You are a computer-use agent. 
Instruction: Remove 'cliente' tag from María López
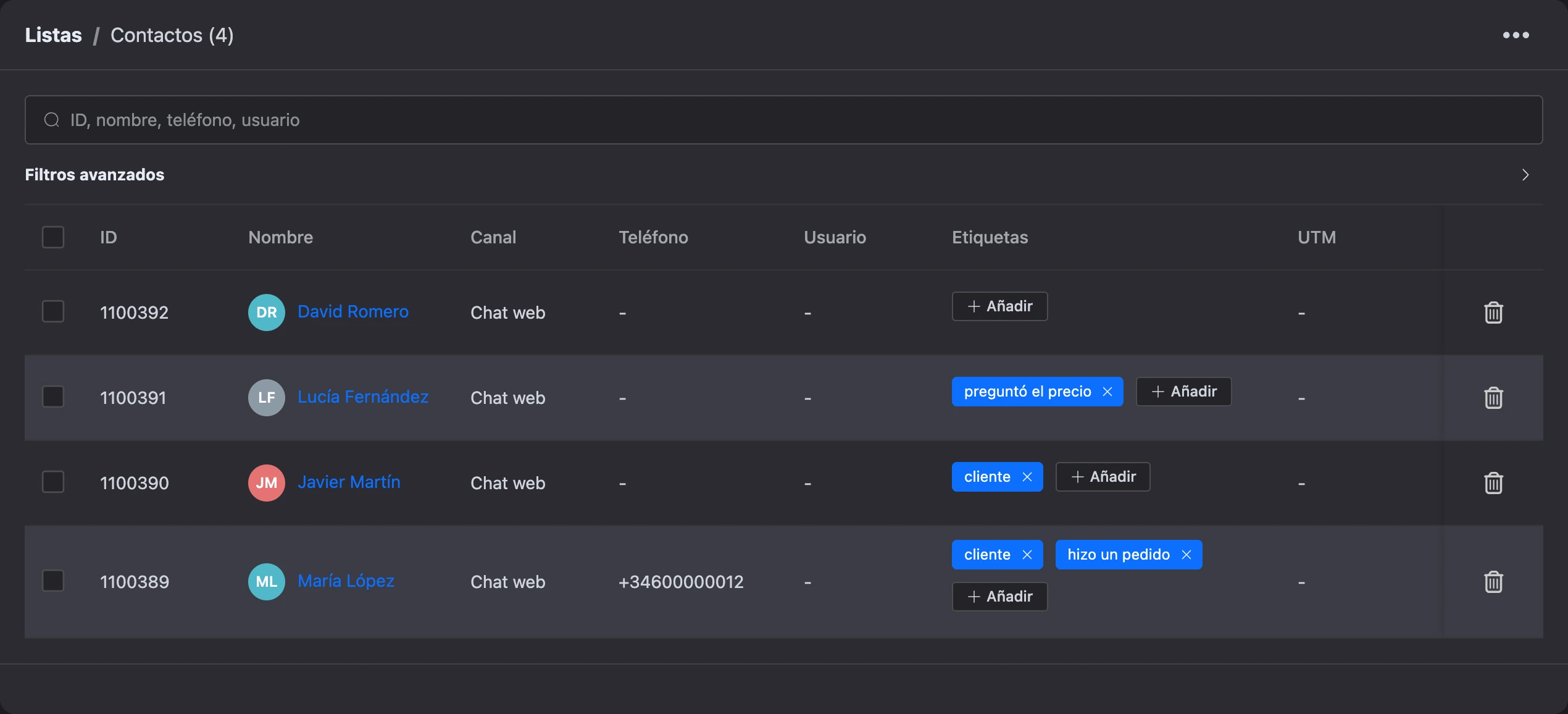coord(1027,555)
